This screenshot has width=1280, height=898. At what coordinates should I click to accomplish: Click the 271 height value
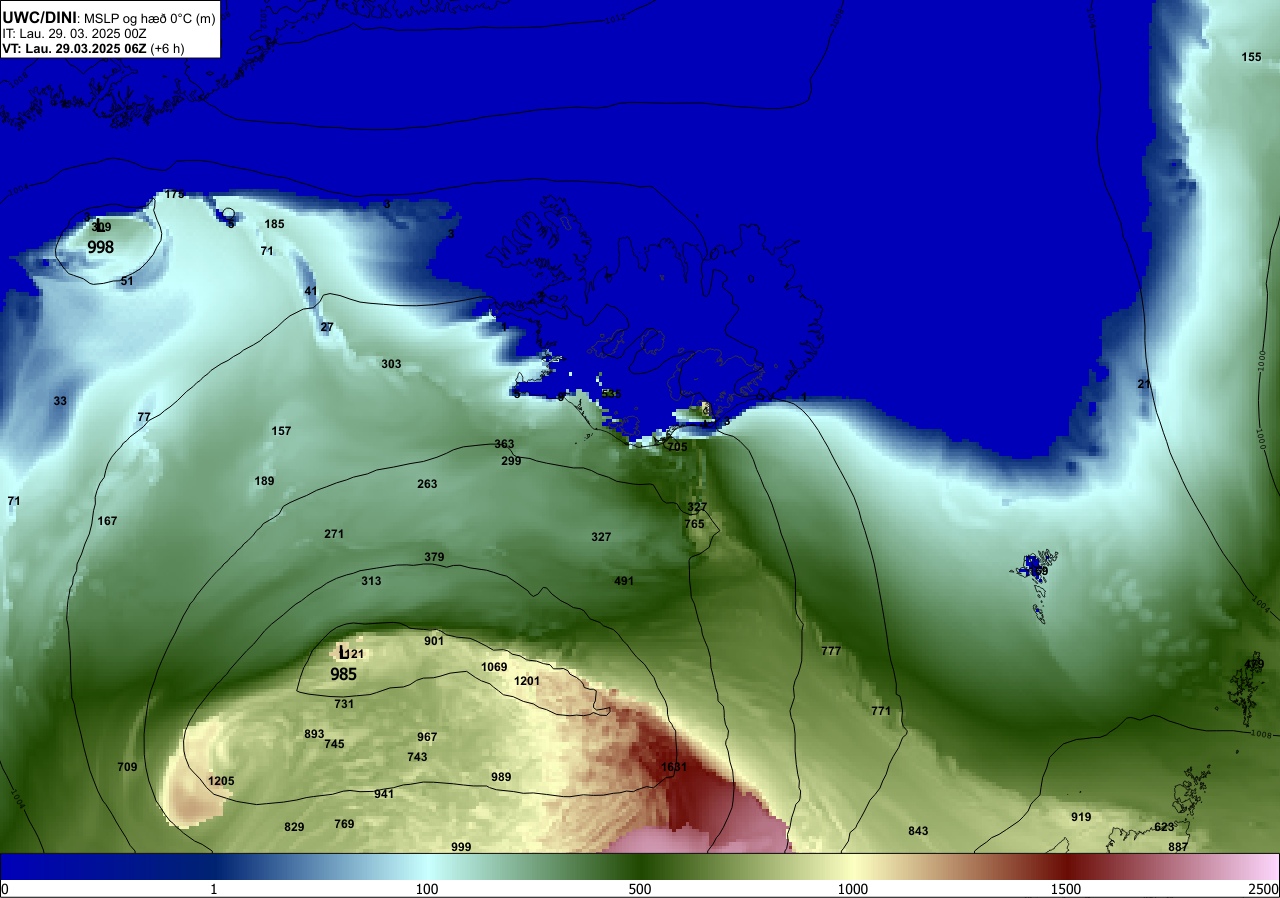pos(334,534)
